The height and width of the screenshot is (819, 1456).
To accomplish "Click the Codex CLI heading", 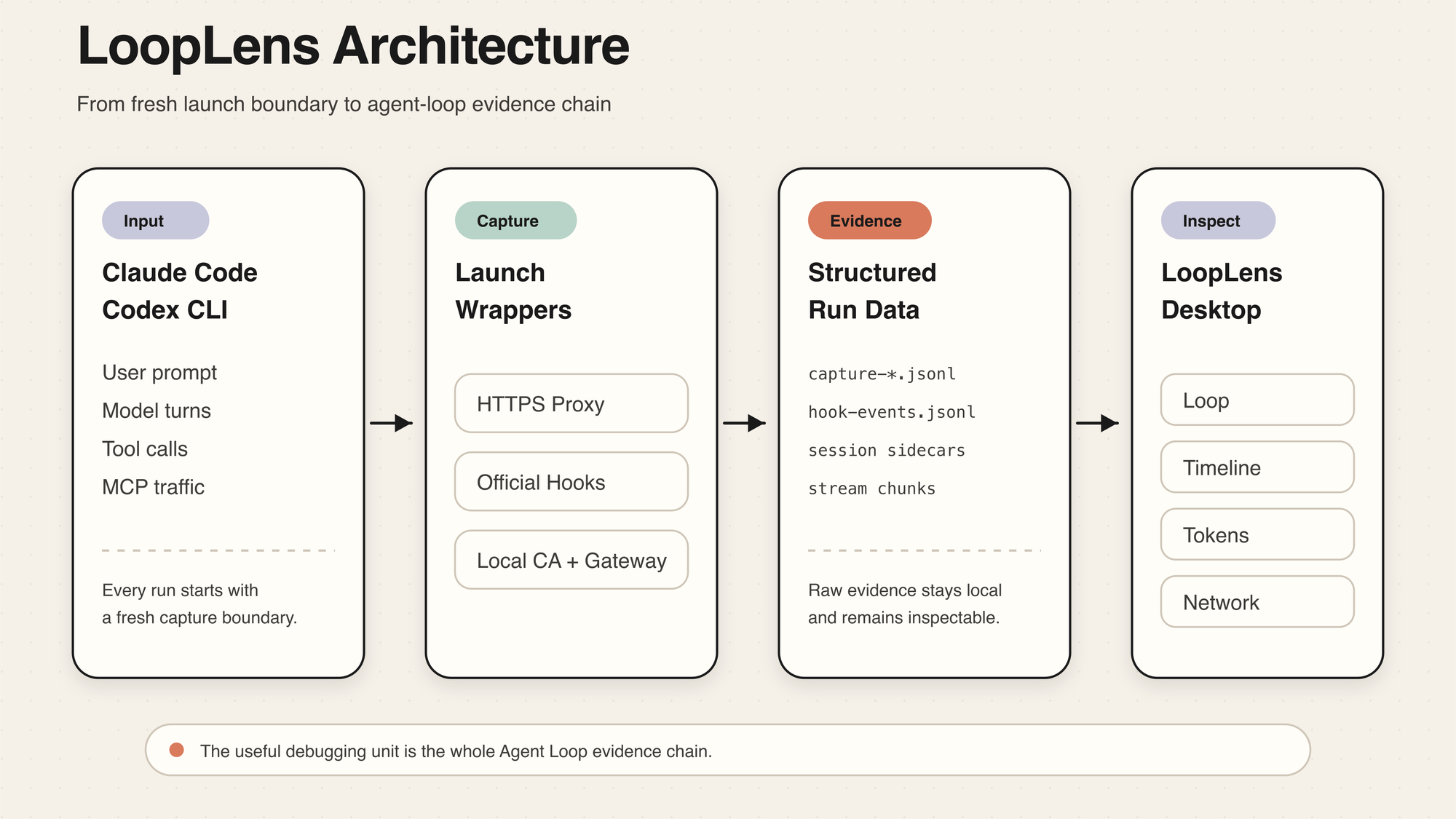I will [x=165, y=310].
